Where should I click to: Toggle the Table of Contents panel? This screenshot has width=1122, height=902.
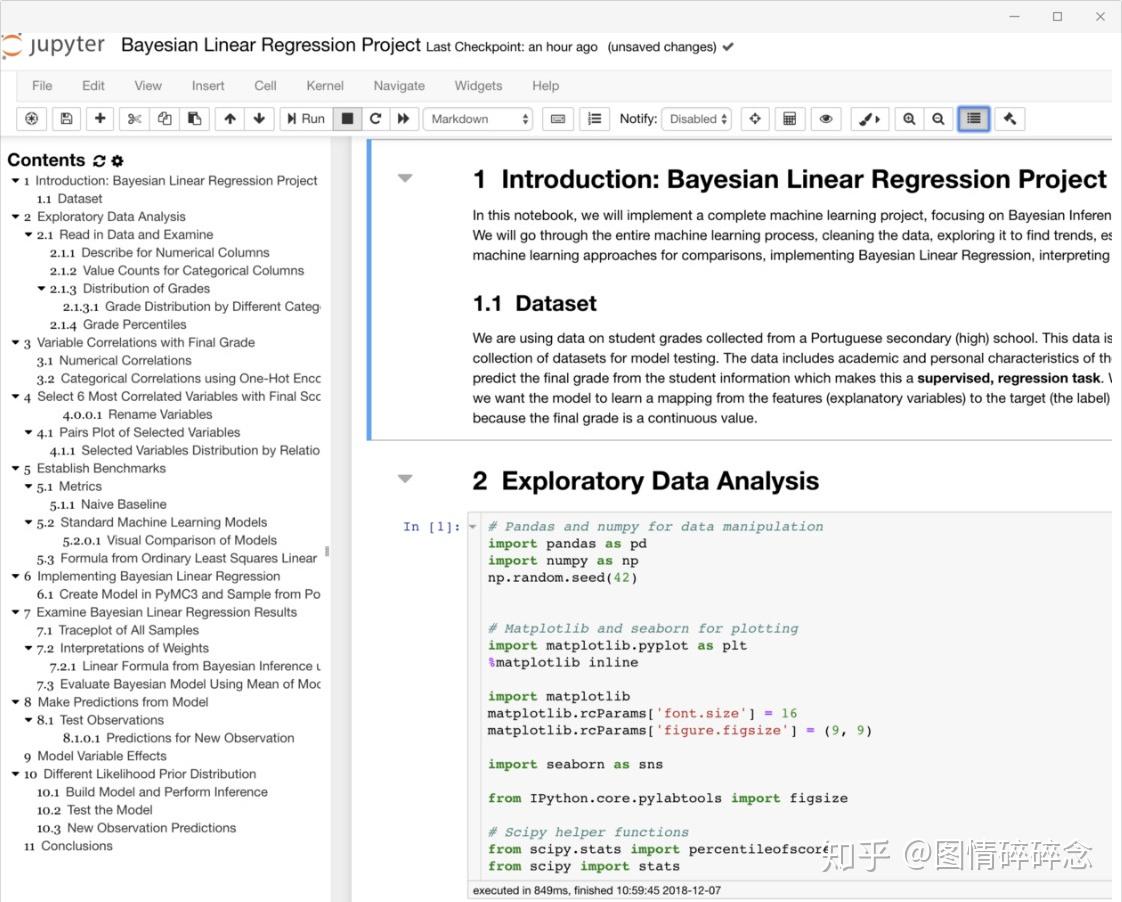pos(972,118)
